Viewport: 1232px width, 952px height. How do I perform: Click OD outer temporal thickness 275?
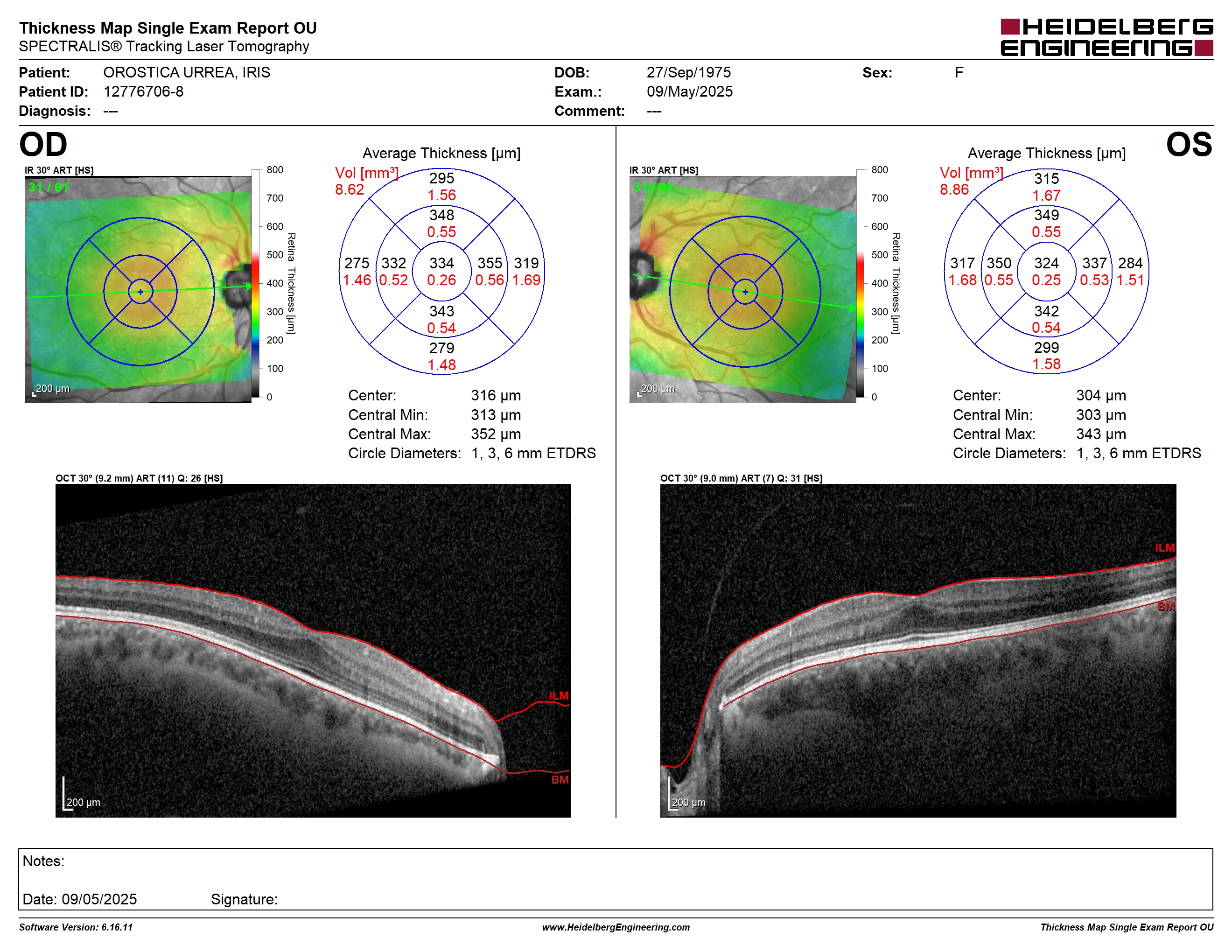357,263
